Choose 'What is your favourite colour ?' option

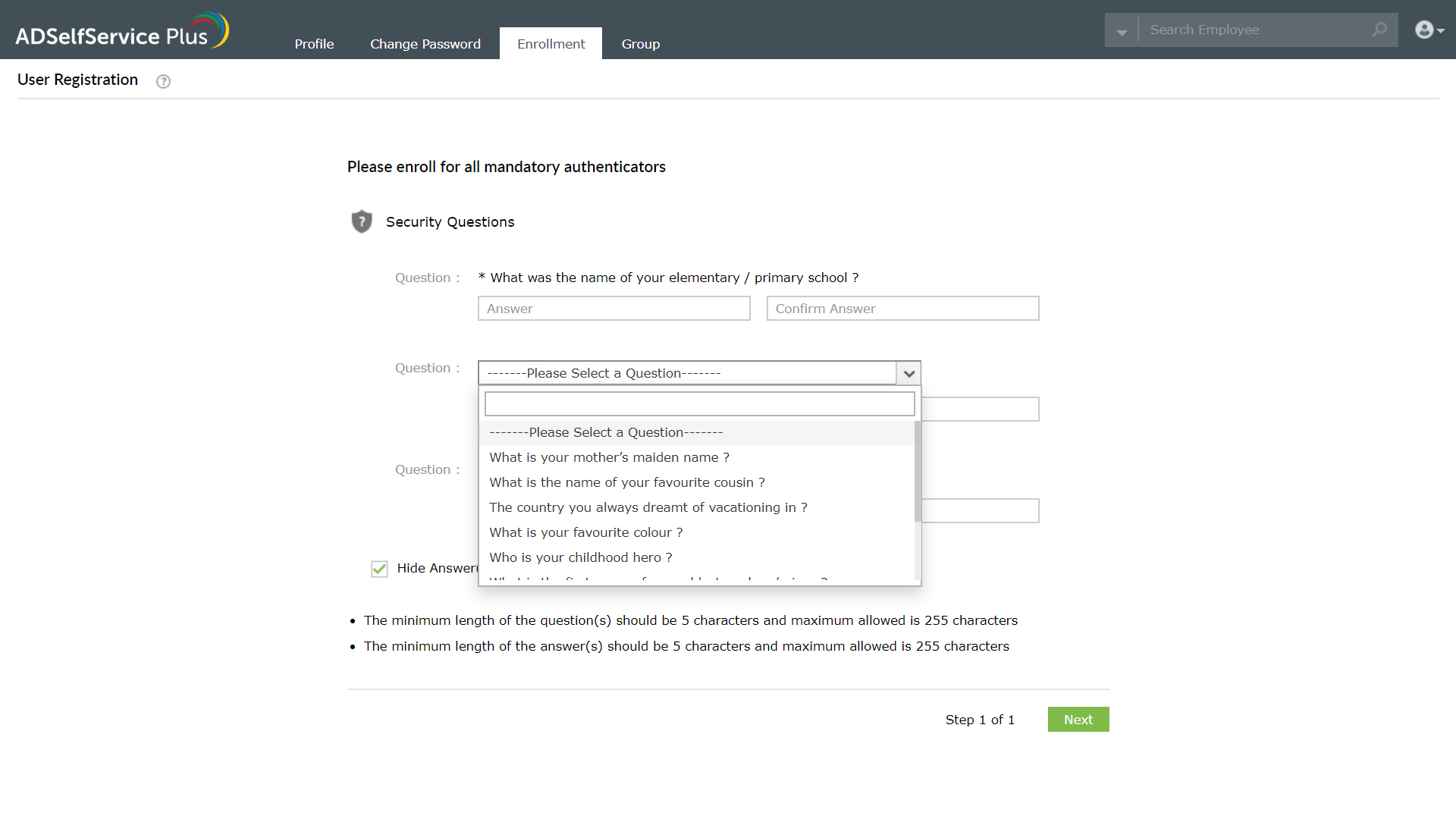point(585,532)
